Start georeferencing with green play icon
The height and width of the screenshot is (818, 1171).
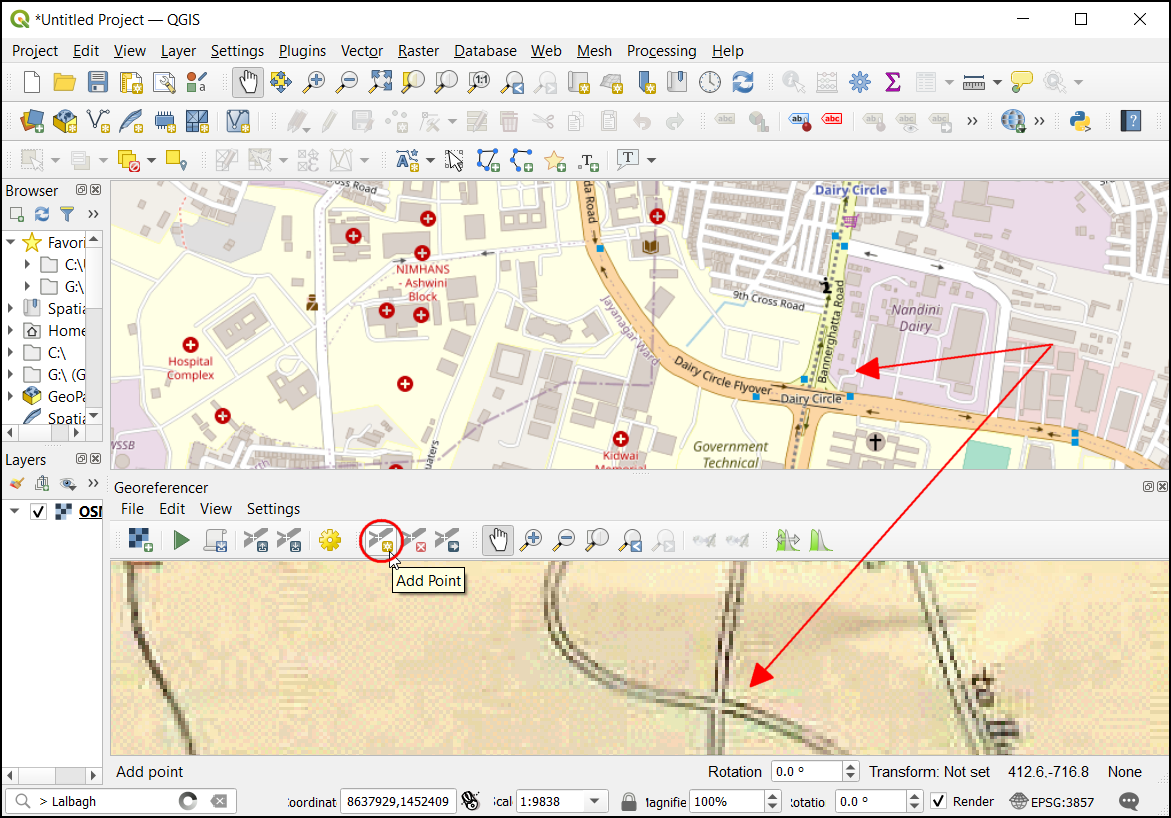pos(181,539)
